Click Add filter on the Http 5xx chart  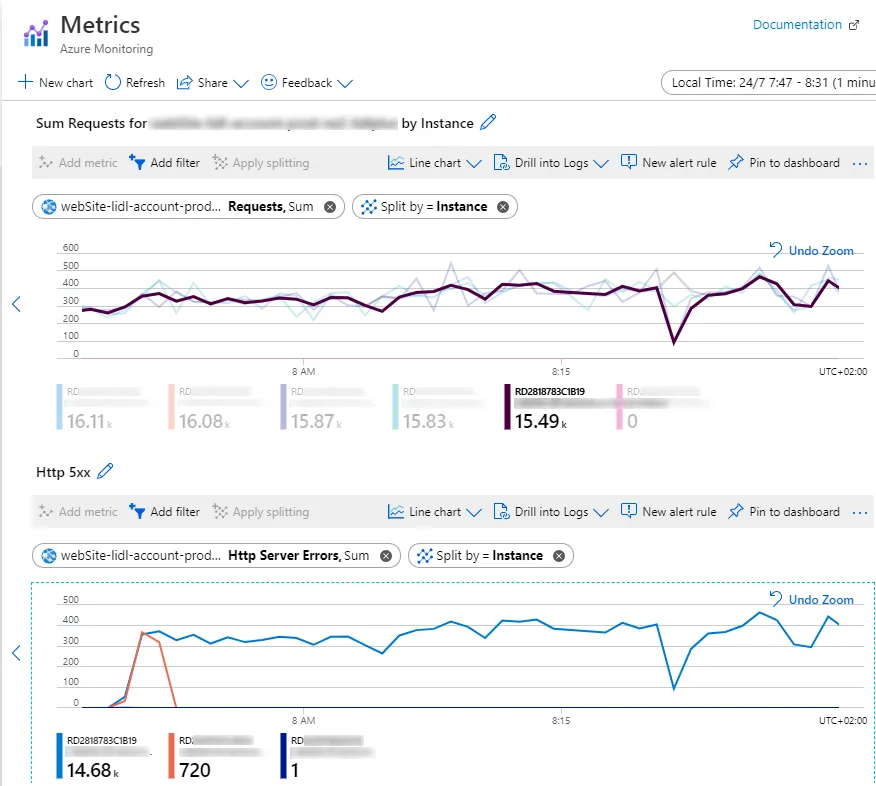tap(164, 511)
